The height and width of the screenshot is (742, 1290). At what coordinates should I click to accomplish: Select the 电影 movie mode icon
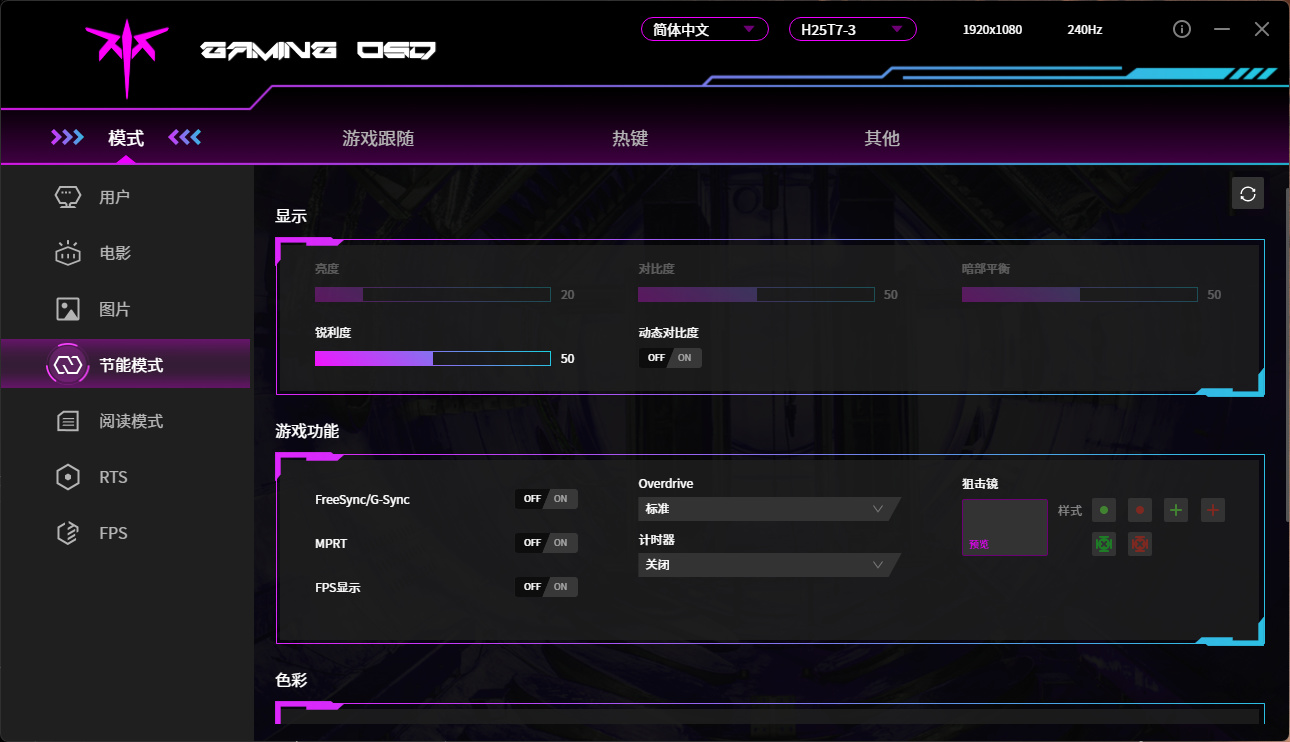coord(67,253)
